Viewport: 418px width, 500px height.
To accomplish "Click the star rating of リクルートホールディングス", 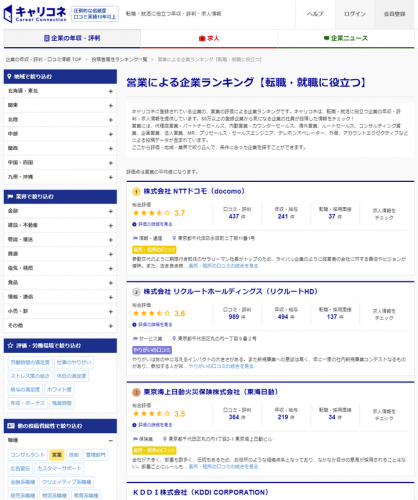I will coord(152,313).
